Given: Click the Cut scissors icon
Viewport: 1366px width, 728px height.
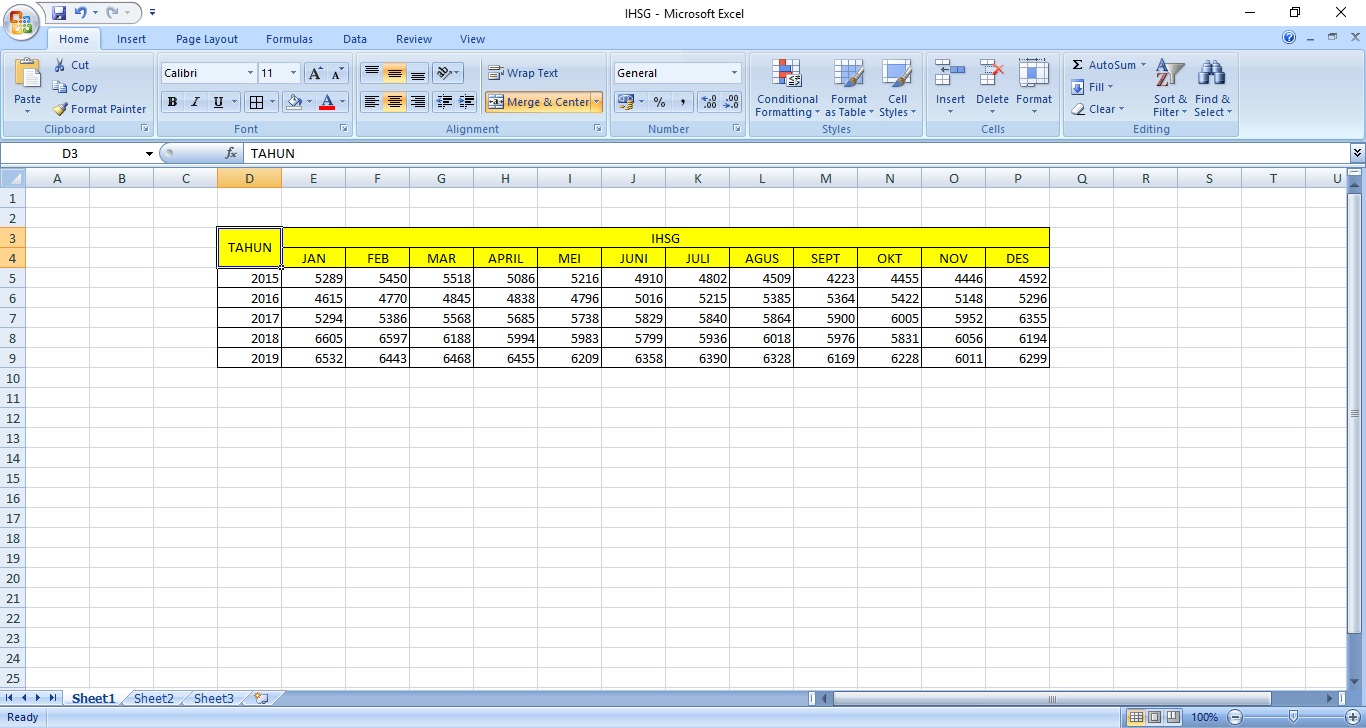Looking at the screenshot, I should click(x=60, y=65).
